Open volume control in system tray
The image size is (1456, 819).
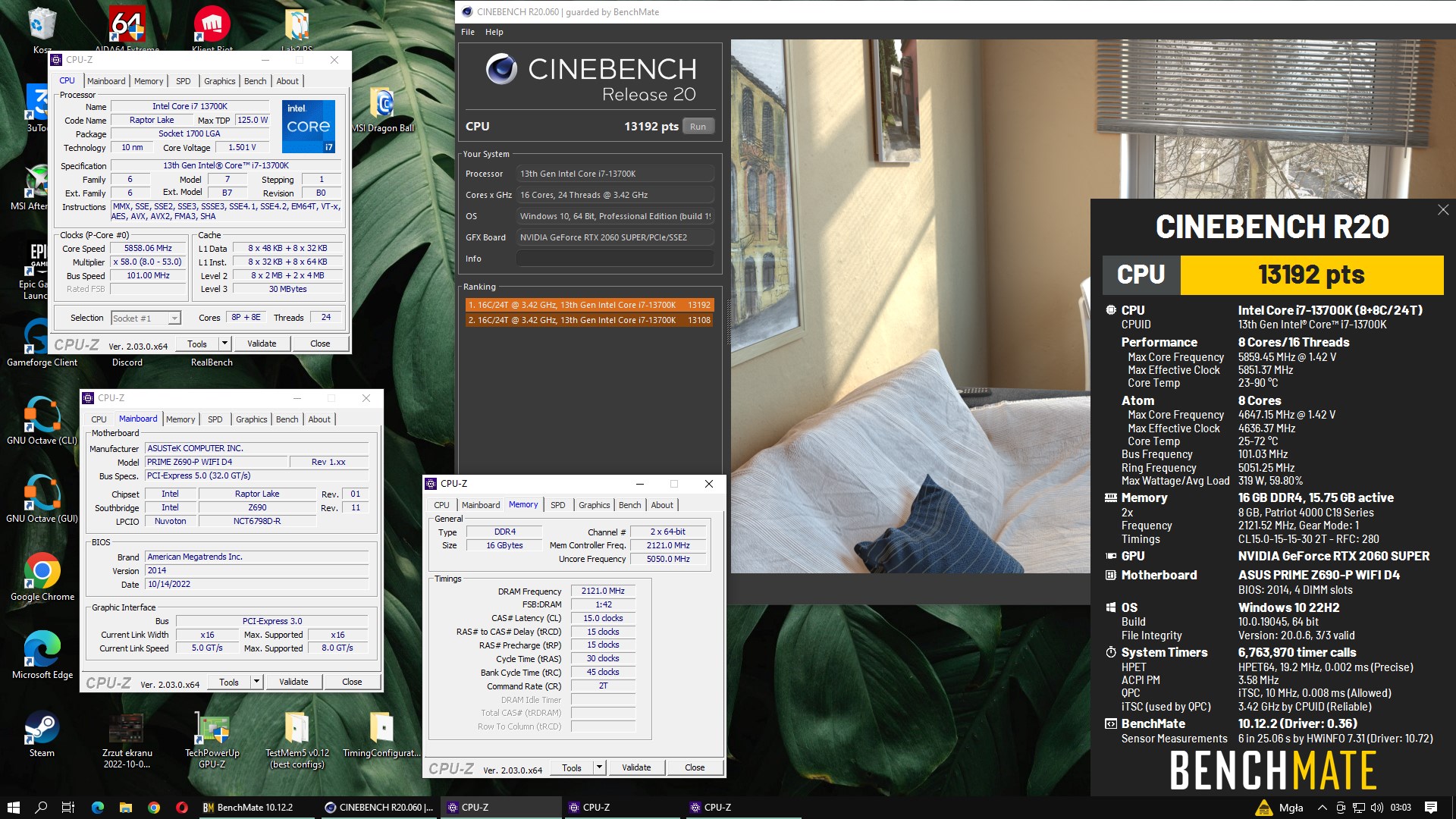(1377, 808)
